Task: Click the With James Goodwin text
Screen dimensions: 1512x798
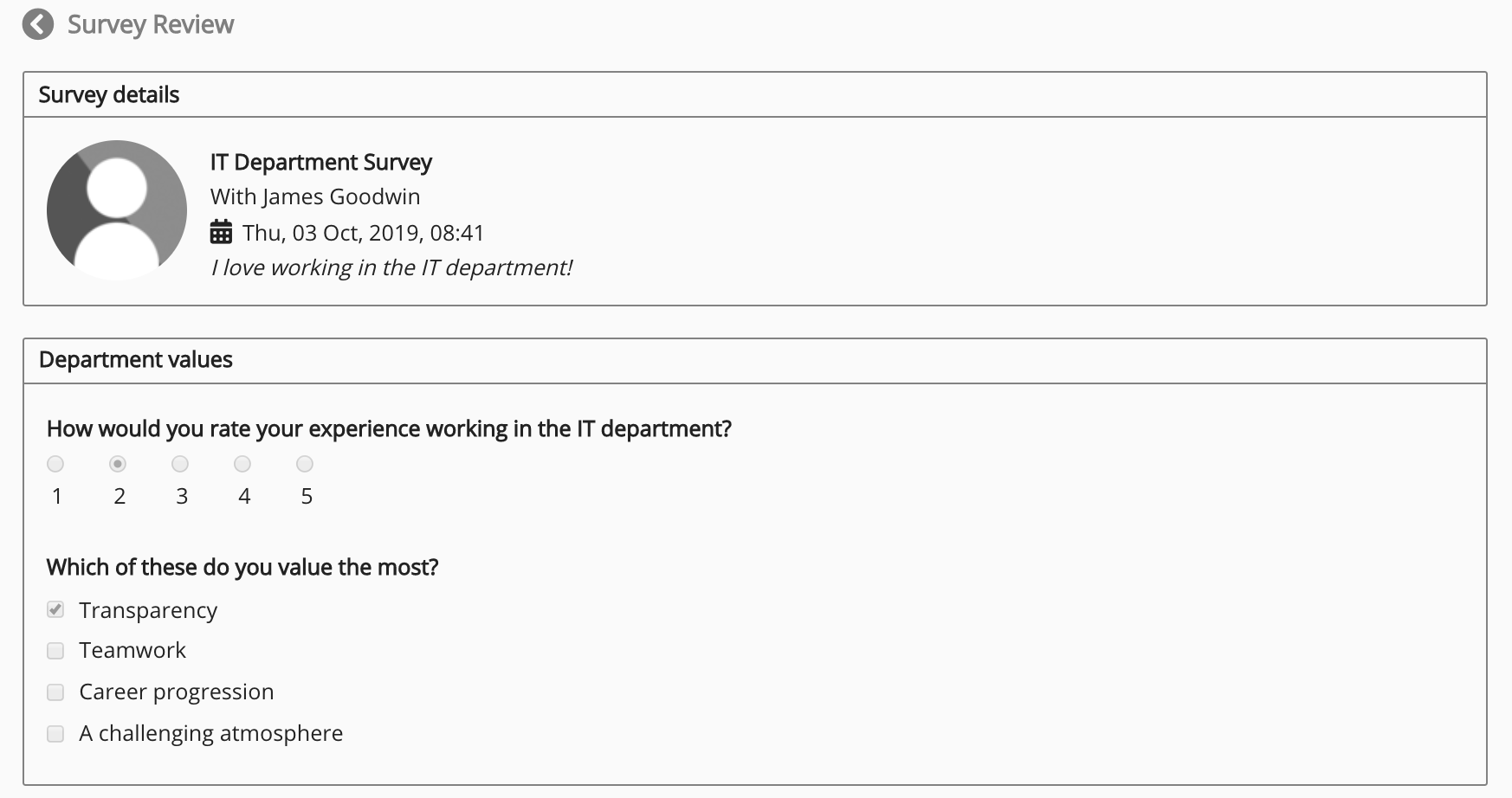Action: click(x=315, y=197)
